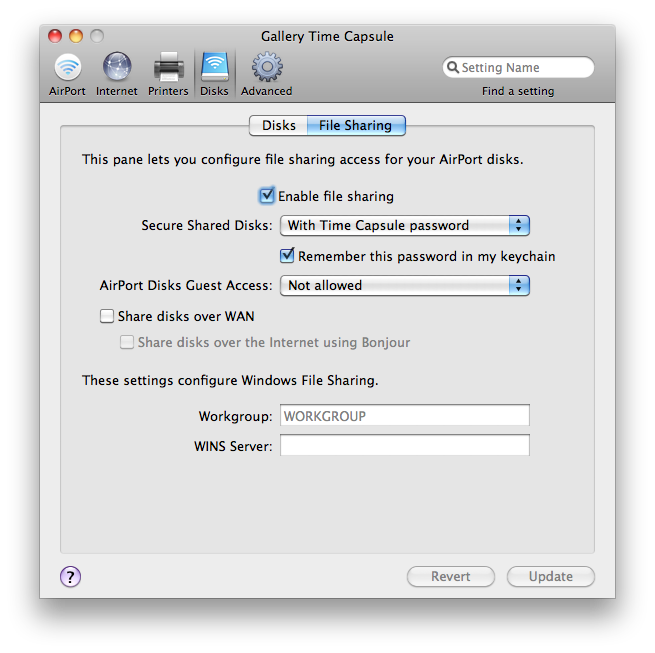Click into the Workgroup text field

[x=405, y=415]
